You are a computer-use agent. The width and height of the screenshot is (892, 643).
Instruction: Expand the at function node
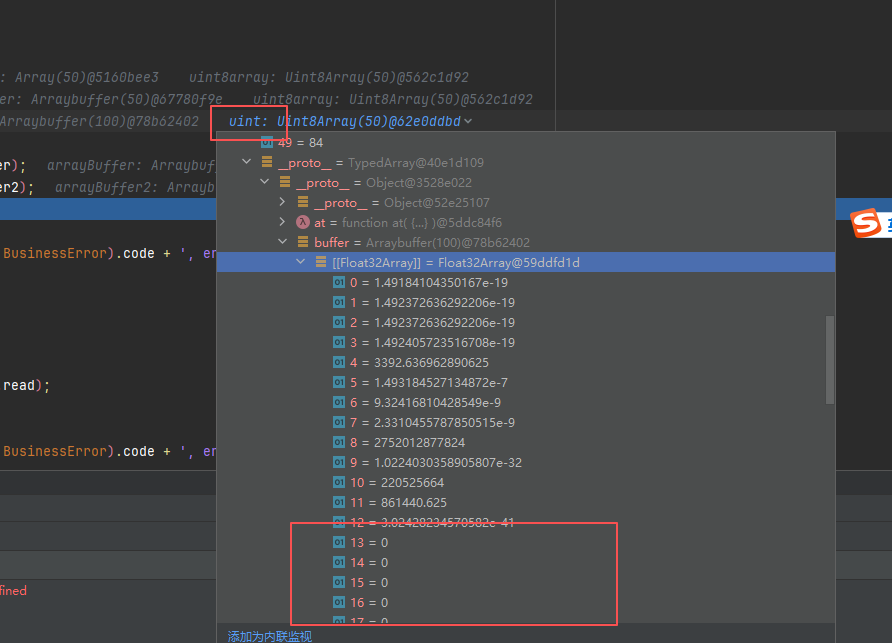pyautogui.click(x=283, y=222)
